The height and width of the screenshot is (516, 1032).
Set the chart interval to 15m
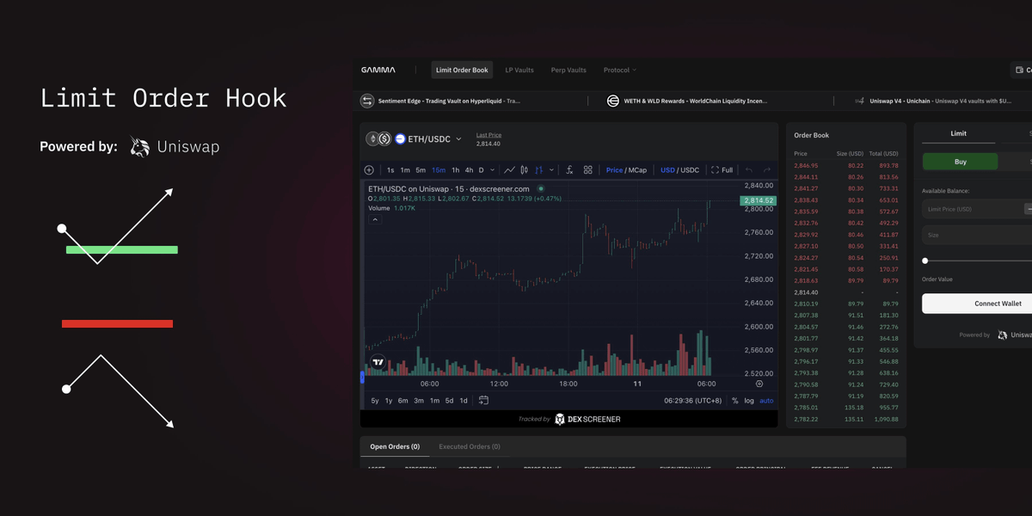tap(438, 170)
